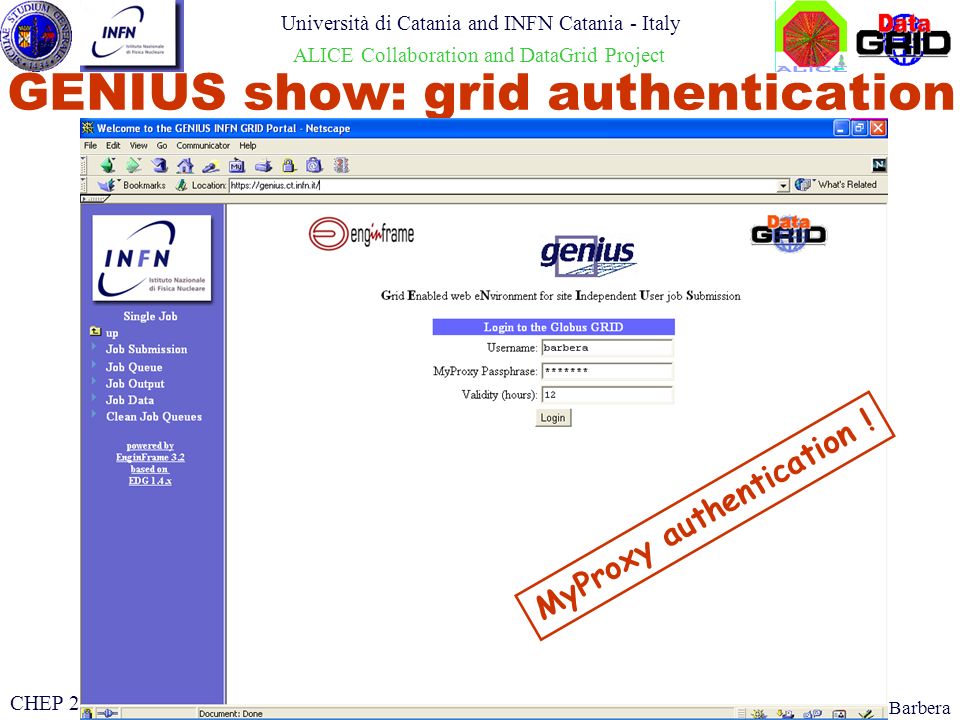Viewport: 960px width, 720px height.
Task: Open the Communicator menu
Action: tap(203, 146)
